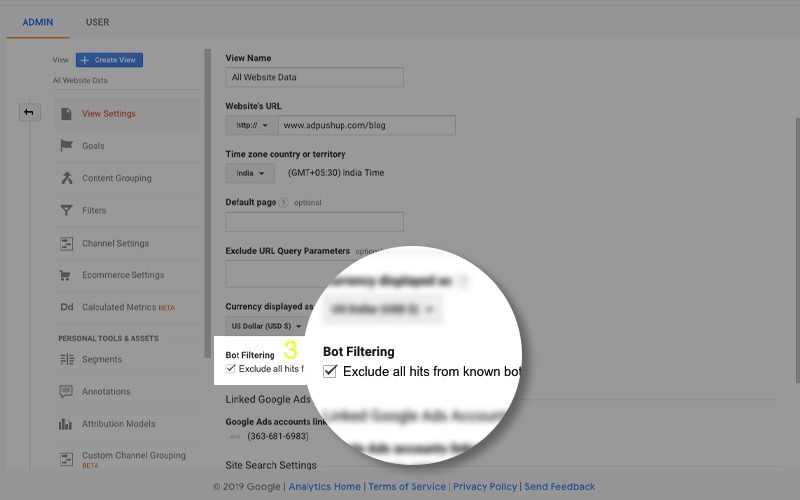Click the Create View button
Viewport: 800px width, 500px height.
(x=110, y=60)
